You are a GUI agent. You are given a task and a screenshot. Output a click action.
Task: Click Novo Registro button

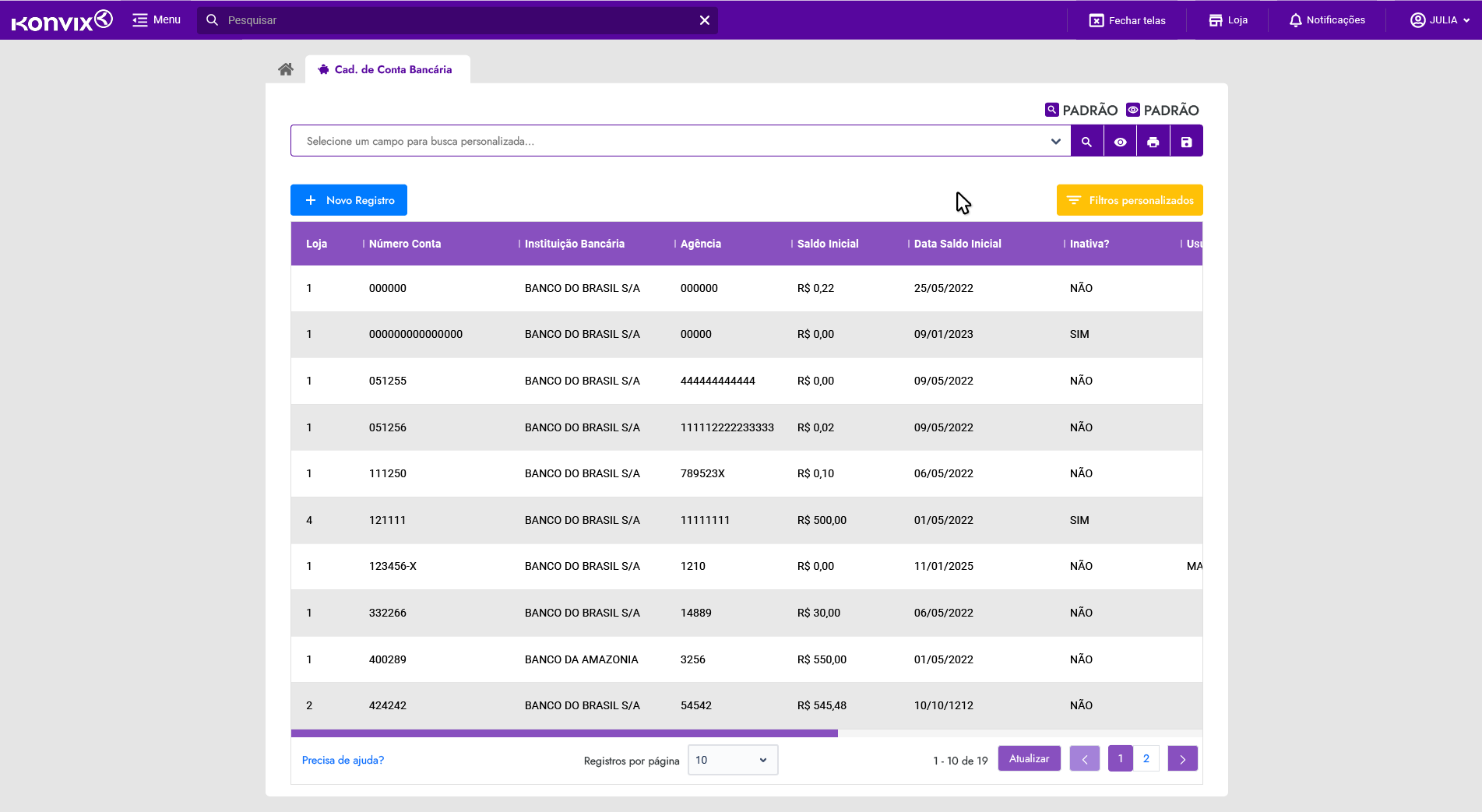[349, 200]
